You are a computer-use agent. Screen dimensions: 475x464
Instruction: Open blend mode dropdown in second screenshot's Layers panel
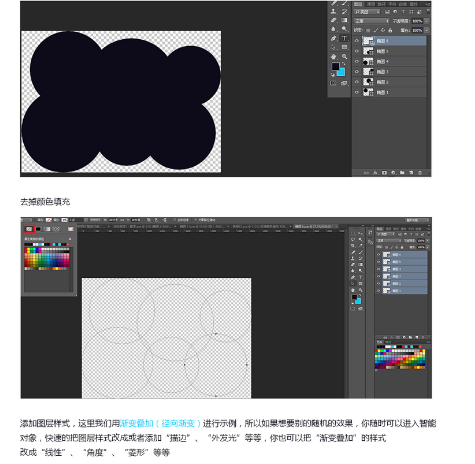(389, 241)
